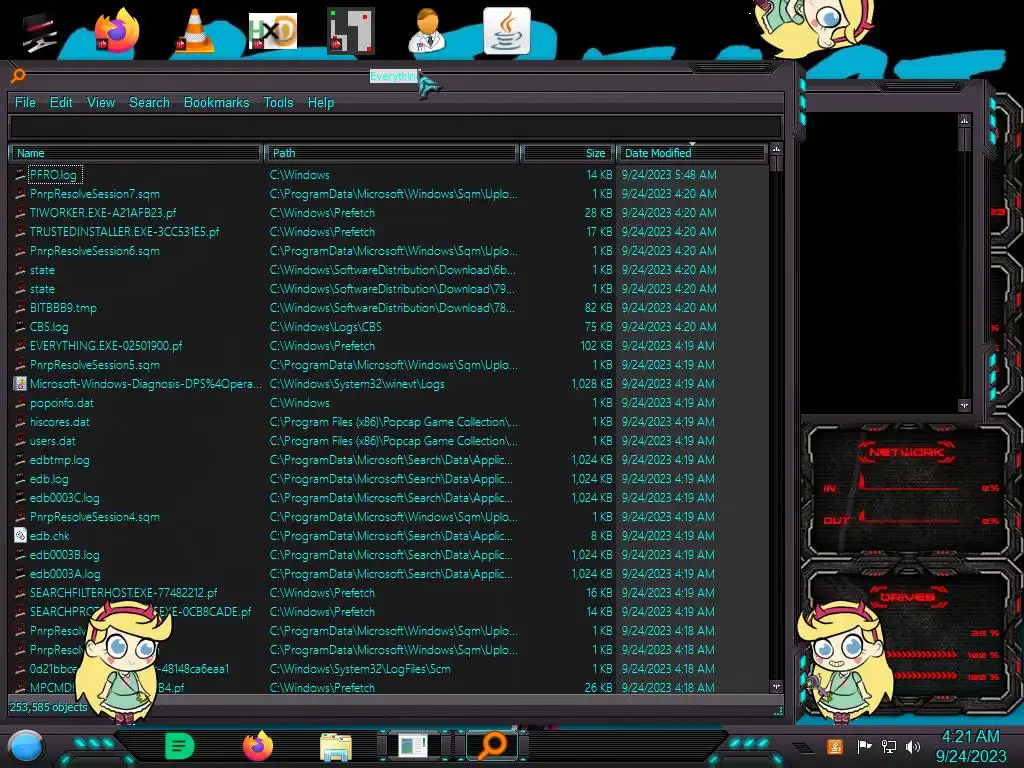
Task: Launch HxD hex editor desktop icon
Action: point(272,31)
